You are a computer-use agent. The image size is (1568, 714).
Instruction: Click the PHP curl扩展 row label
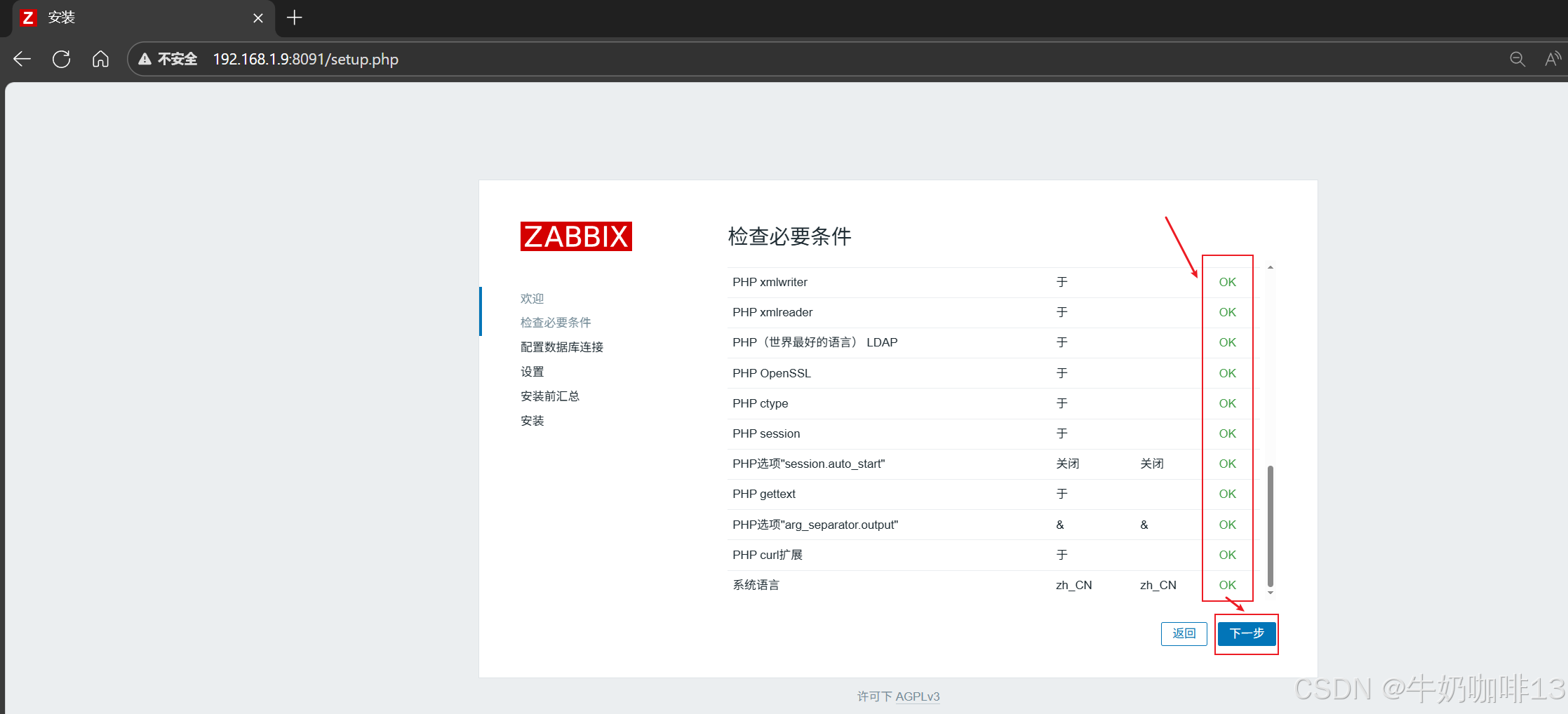[768, 555]
